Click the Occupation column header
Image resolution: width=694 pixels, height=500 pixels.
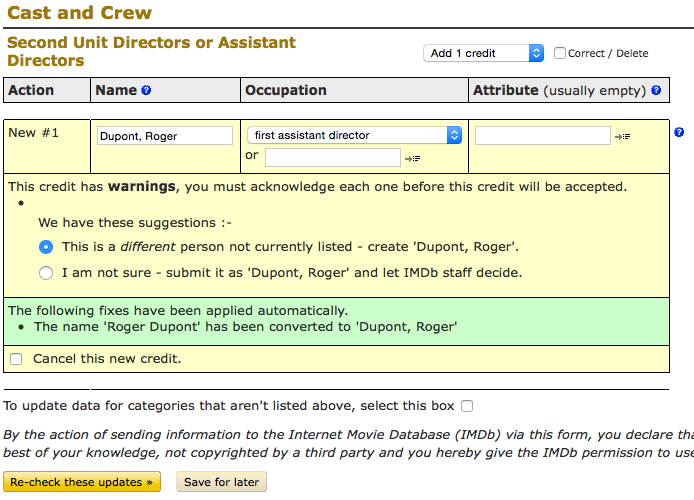pos(288,90)
